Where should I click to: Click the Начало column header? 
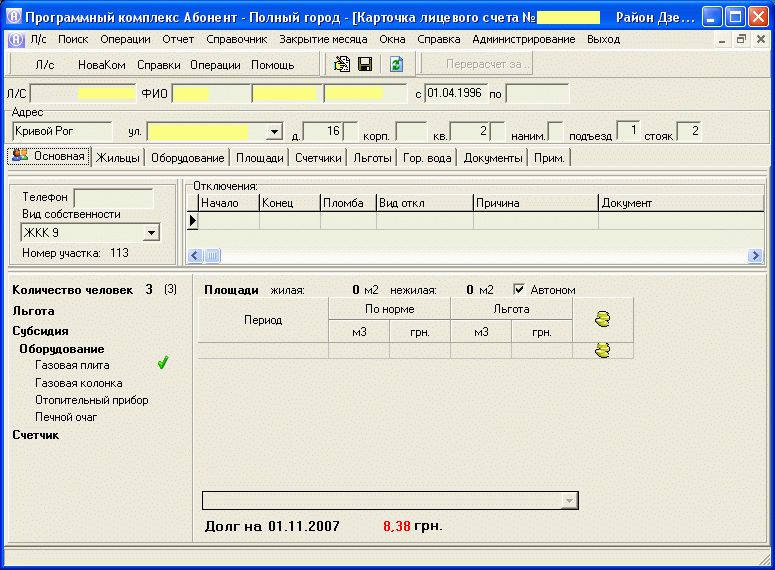(229, 203)
